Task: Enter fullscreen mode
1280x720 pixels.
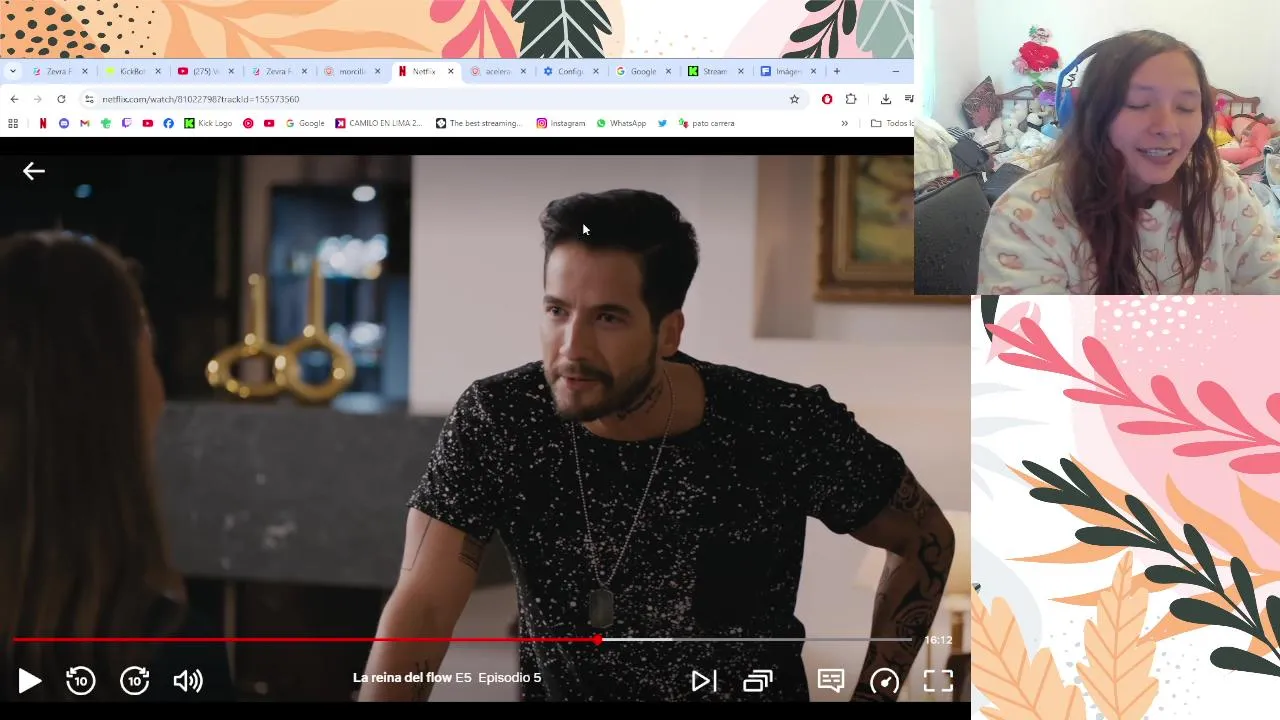Action: pos(938,681)
